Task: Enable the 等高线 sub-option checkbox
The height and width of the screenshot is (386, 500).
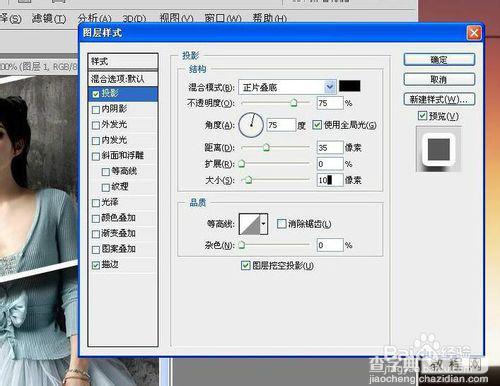Action: (106, 172)
